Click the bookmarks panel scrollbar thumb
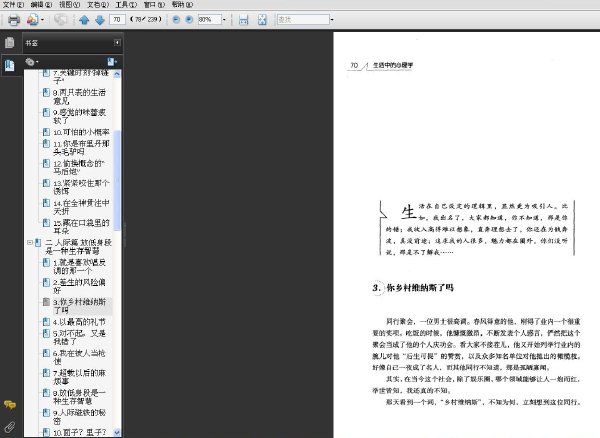This screenshot has height=438, width=600. (x=117, y=181)
